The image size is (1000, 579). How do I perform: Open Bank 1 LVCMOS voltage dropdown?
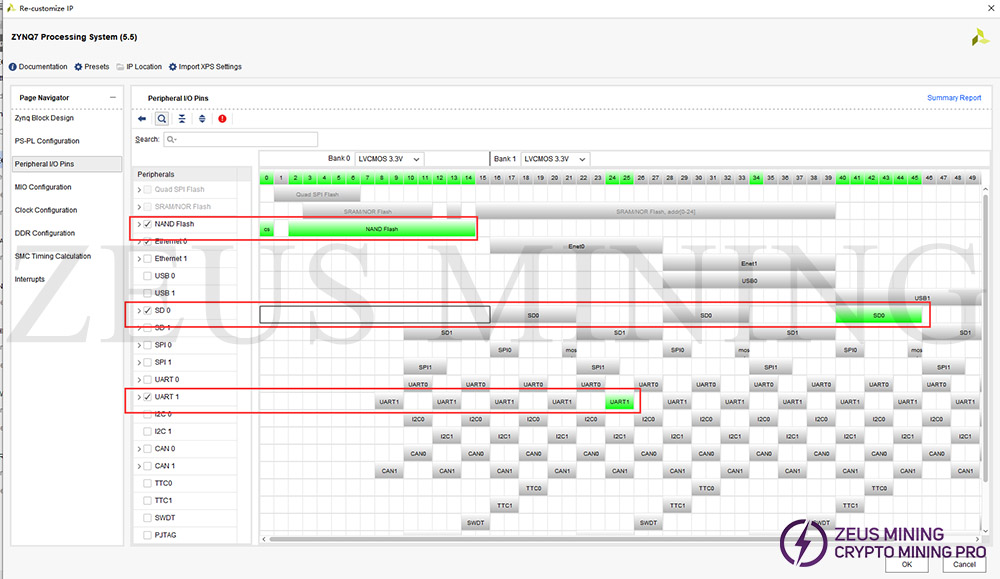pos(555,159)
